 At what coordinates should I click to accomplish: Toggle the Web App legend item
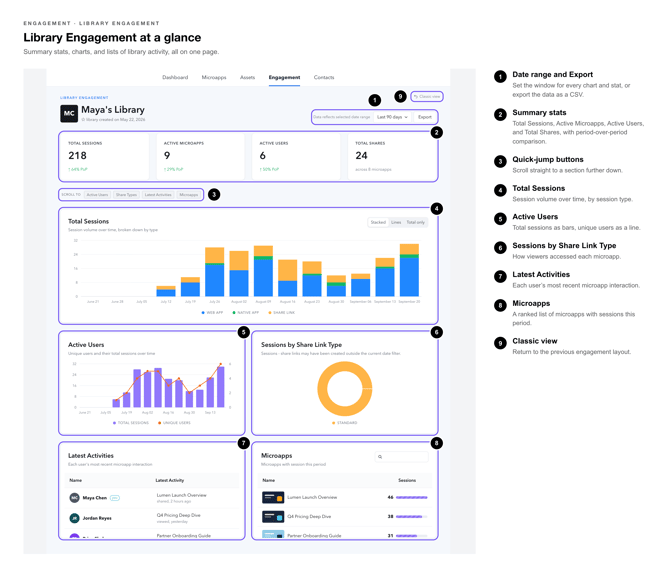(212, 313)
